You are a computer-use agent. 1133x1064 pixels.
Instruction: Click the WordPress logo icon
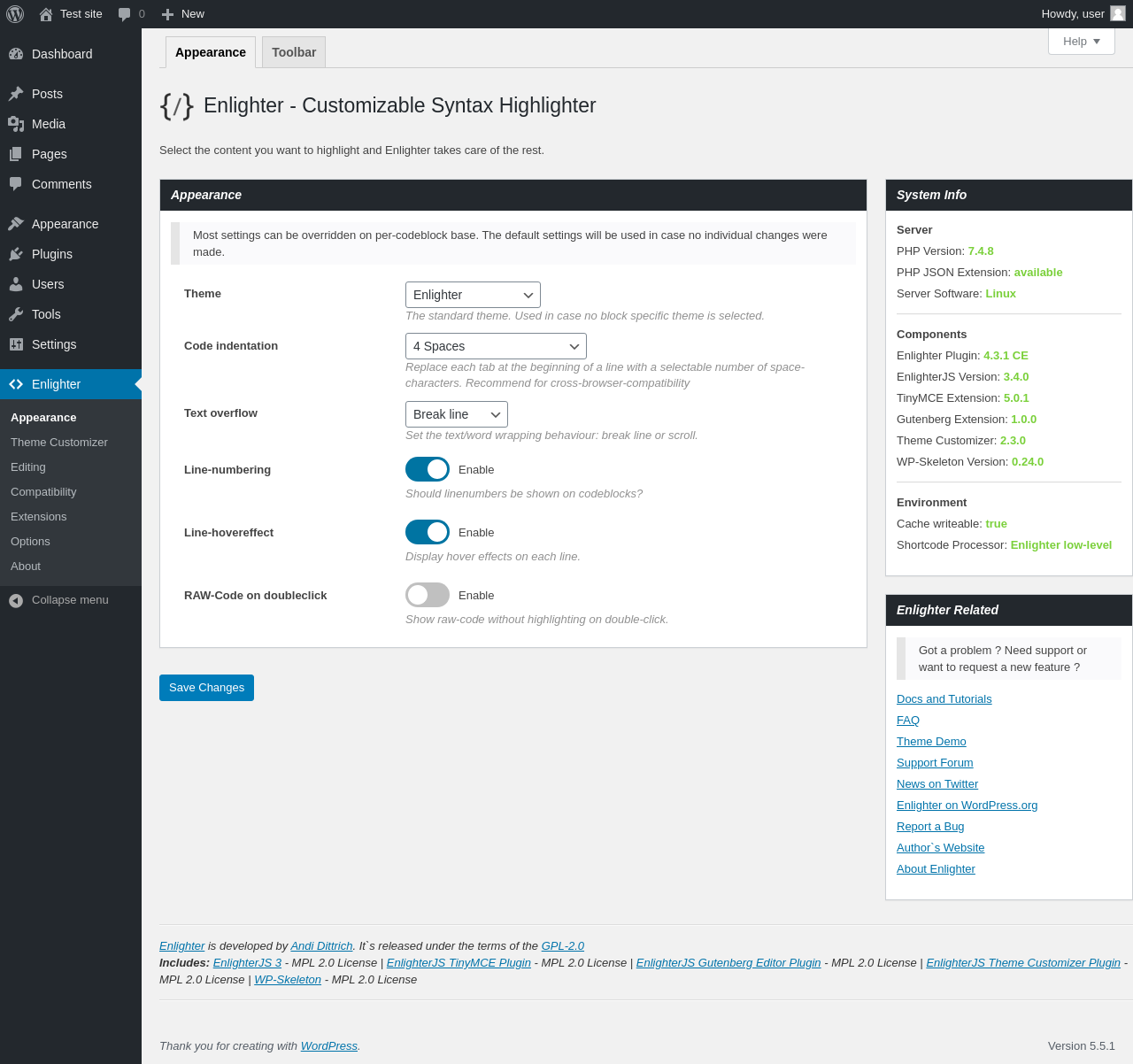click(15, 14)
